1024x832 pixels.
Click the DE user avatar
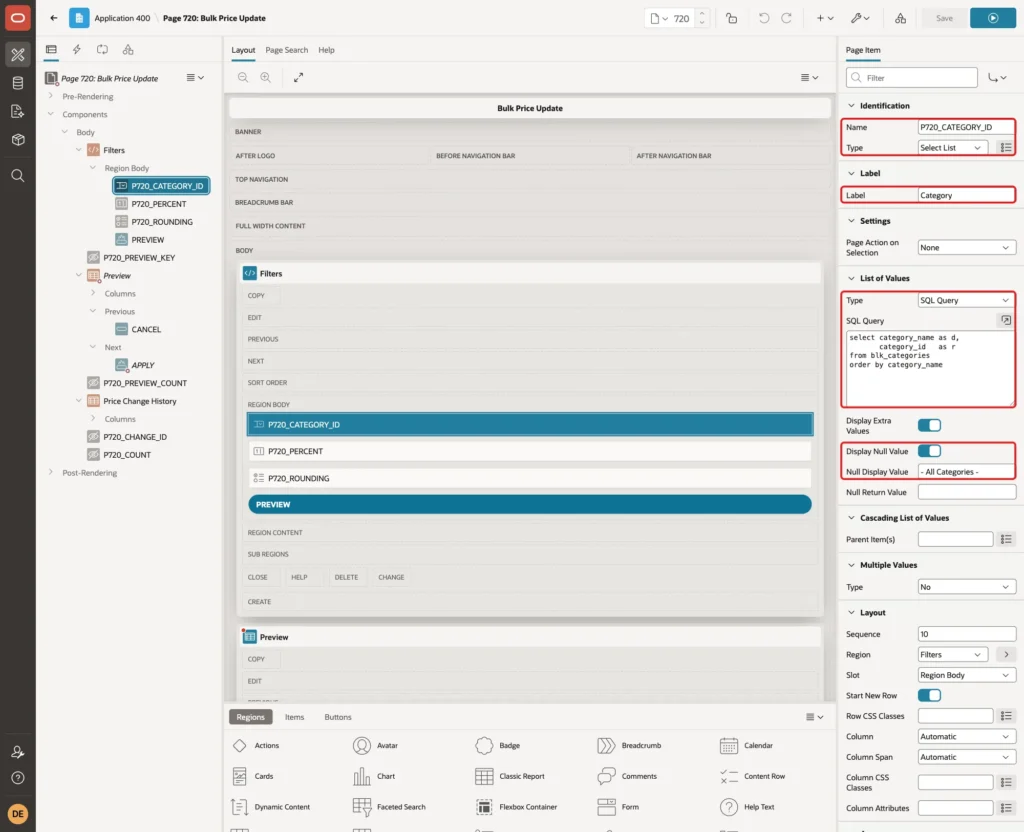18,814
